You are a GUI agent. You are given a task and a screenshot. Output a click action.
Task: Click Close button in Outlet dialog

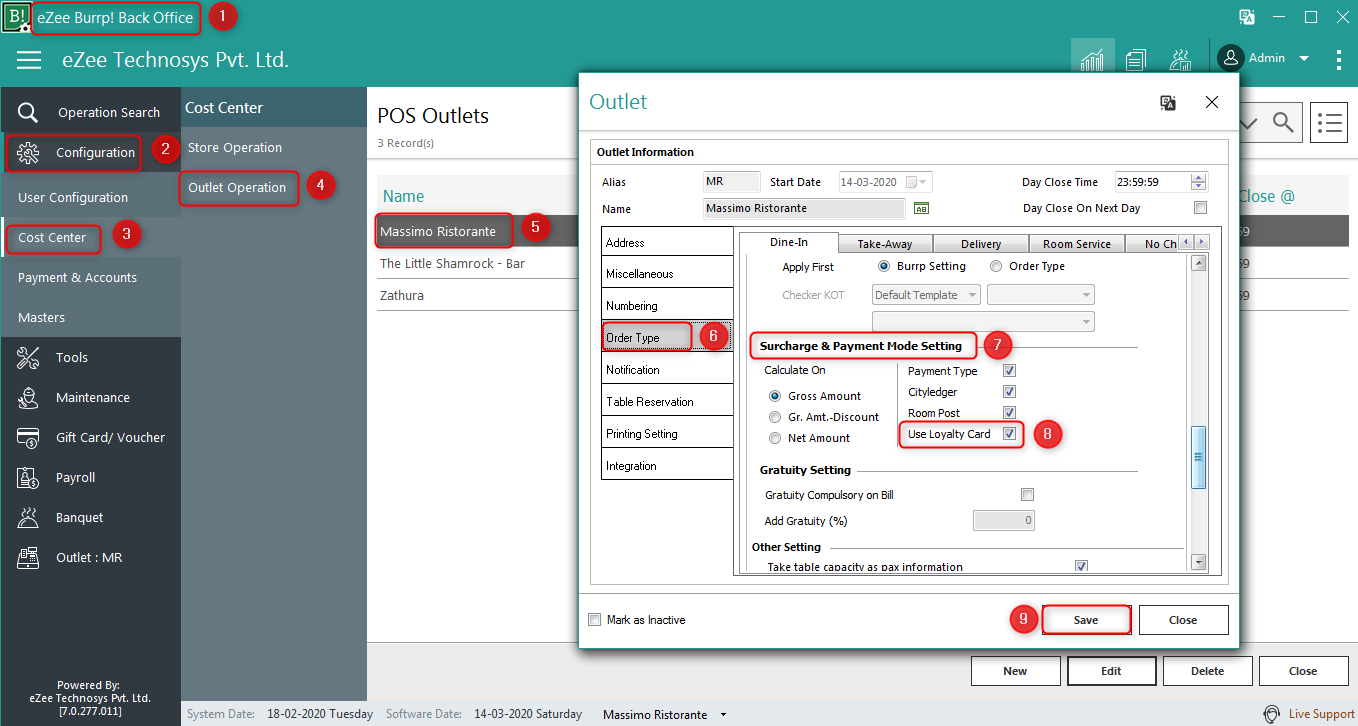click(1183, 620)
